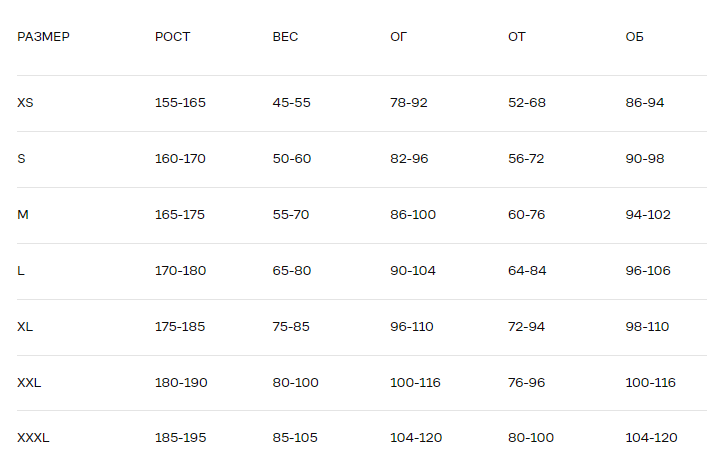Select the XS size row label

[26, 103]
